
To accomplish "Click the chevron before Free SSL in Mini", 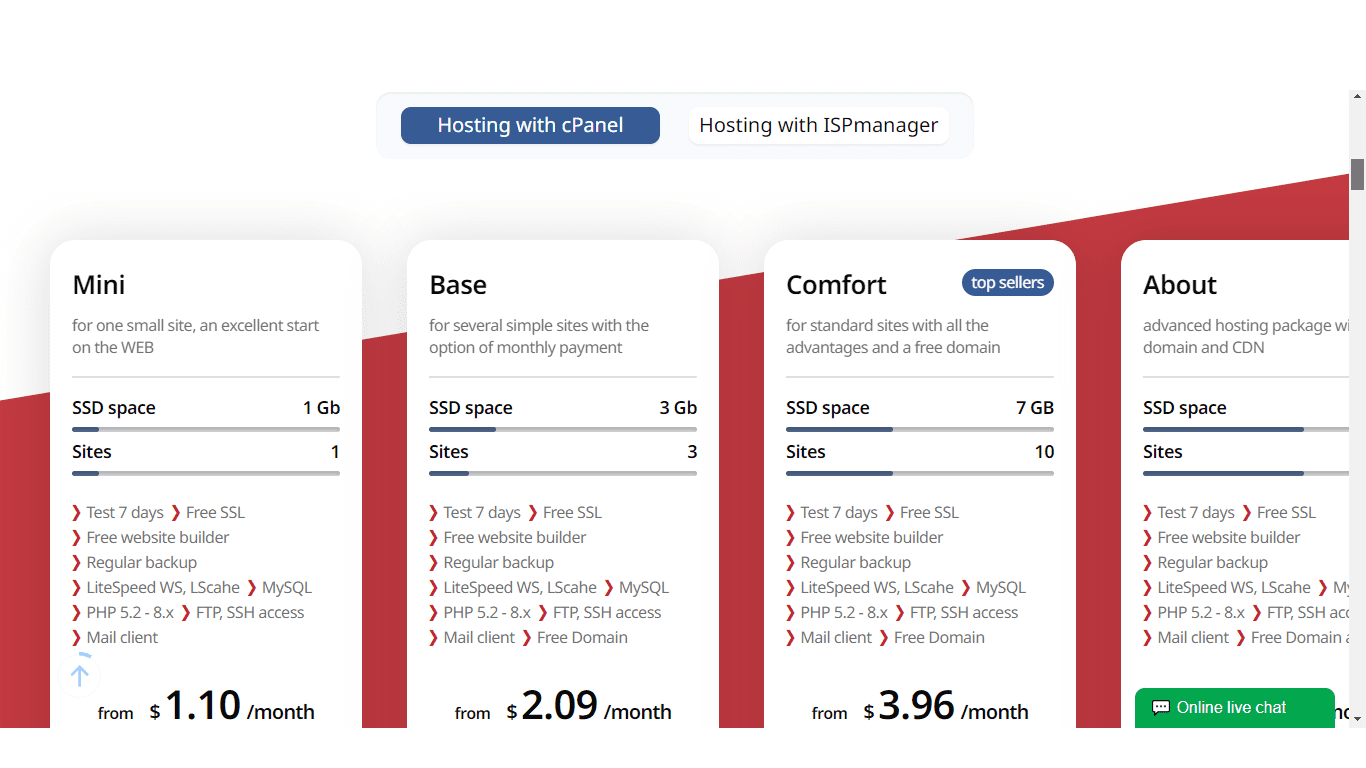I will click(x=176, y=513).
